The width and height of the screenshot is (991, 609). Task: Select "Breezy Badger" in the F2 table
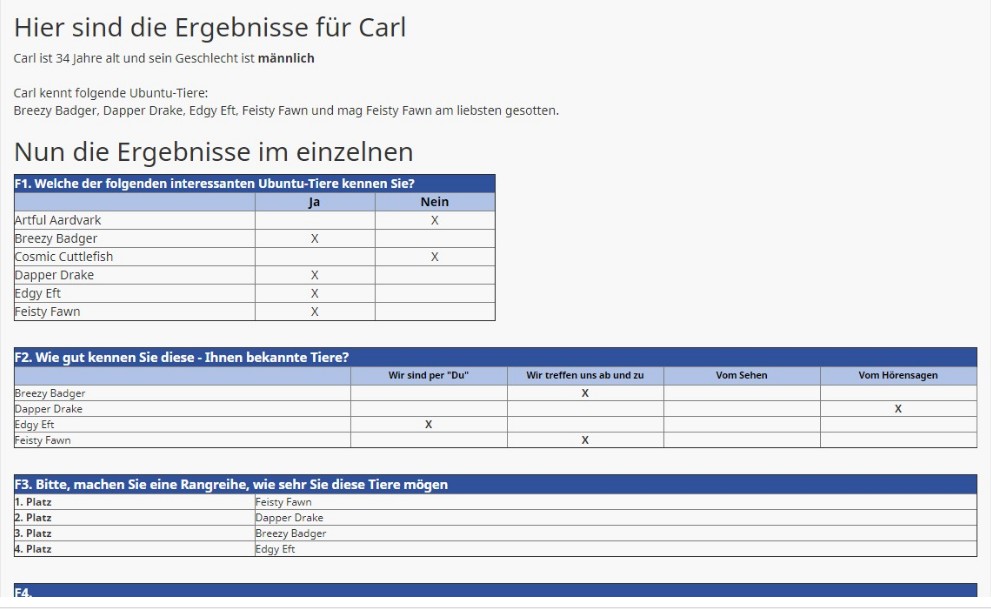50,394
